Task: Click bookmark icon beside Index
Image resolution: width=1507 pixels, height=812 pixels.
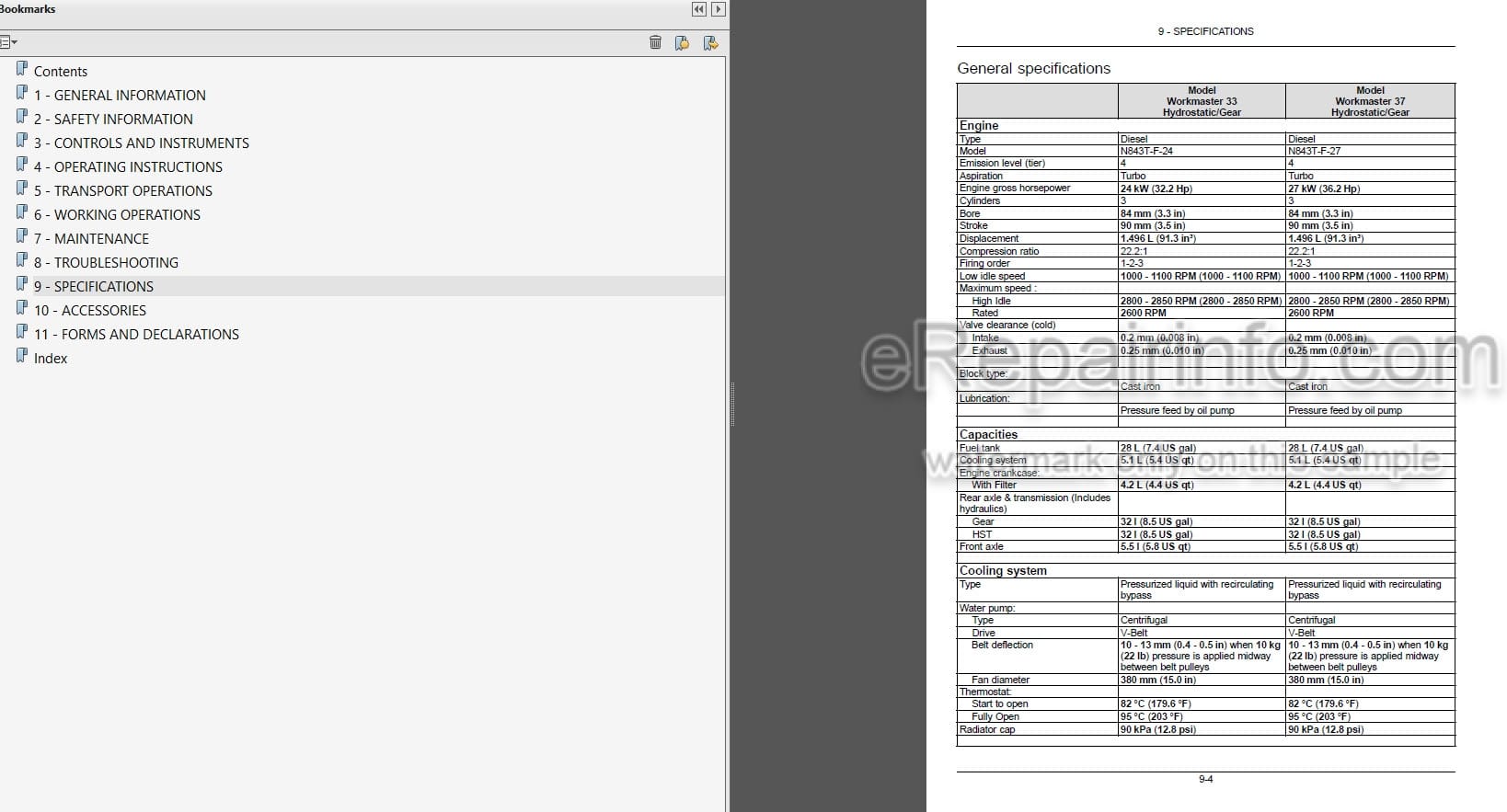Action: pyautogui.click(x=22, y=356)
